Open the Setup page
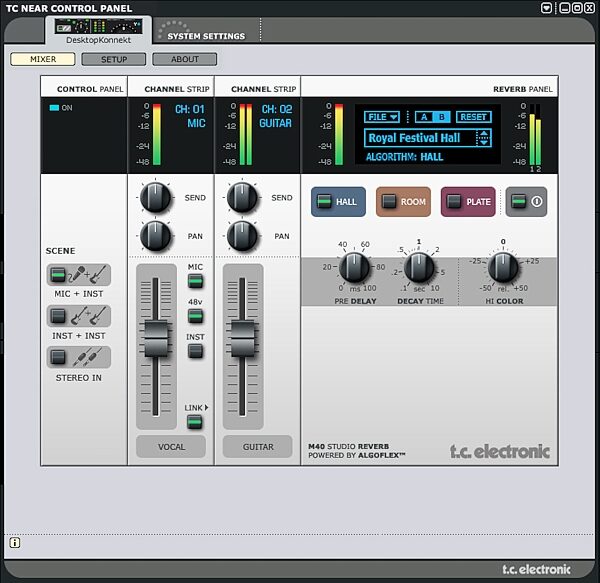This screenshot has height=583, width=600. pyautogui.click(x=114, y=59)
